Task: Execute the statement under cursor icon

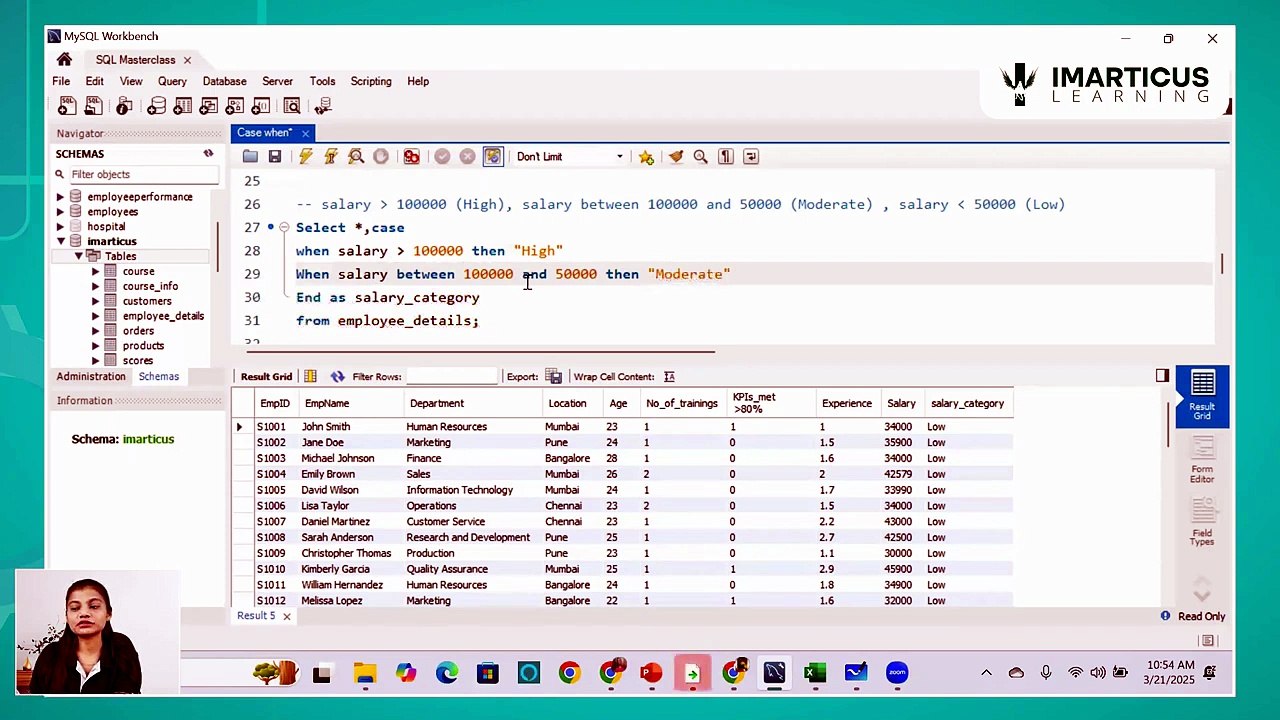Action: point(330,156)
